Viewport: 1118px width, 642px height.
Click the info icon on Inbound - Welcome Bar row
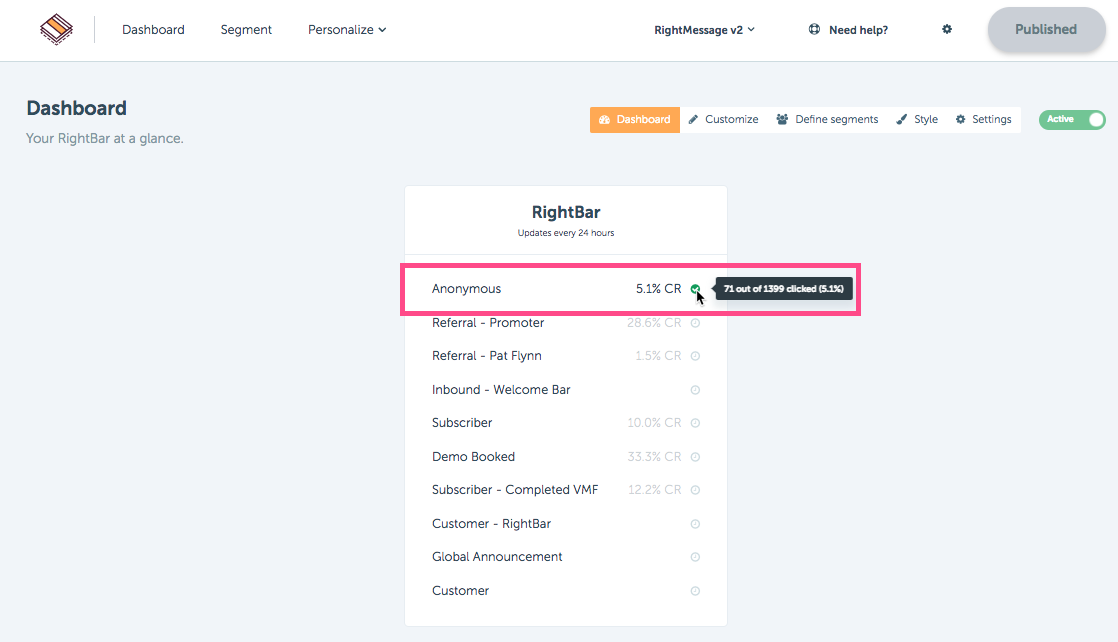click(x=695, y=389)
